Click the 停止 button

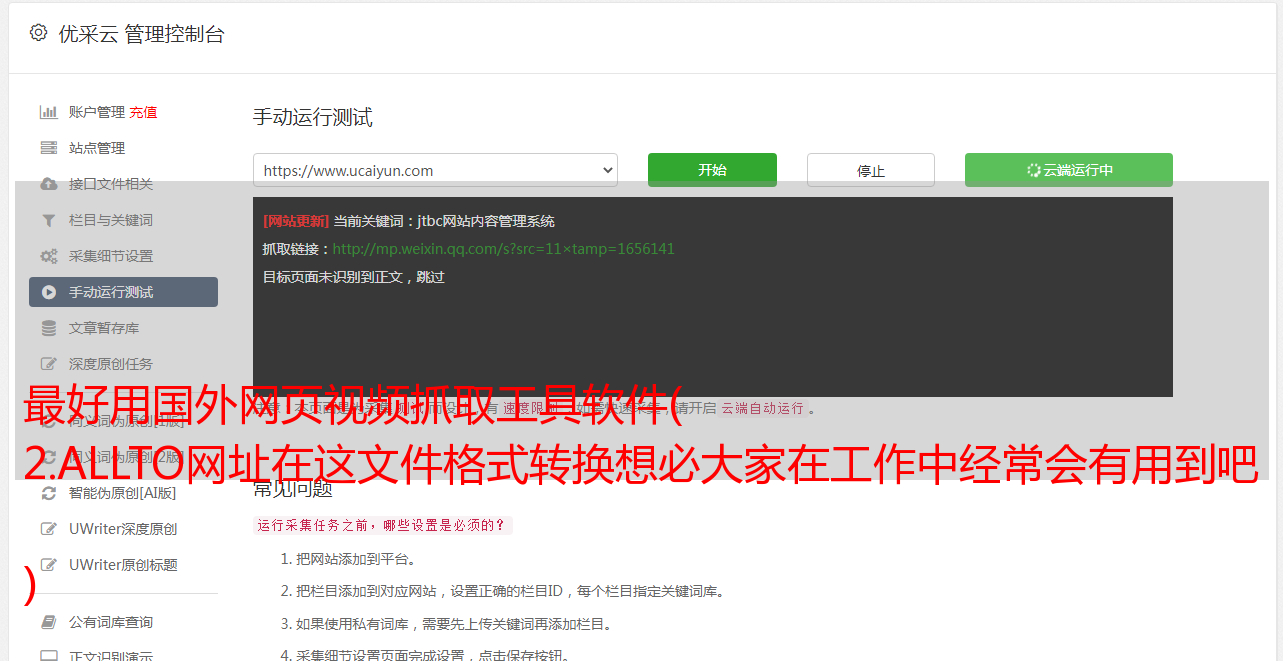point(871,170)
